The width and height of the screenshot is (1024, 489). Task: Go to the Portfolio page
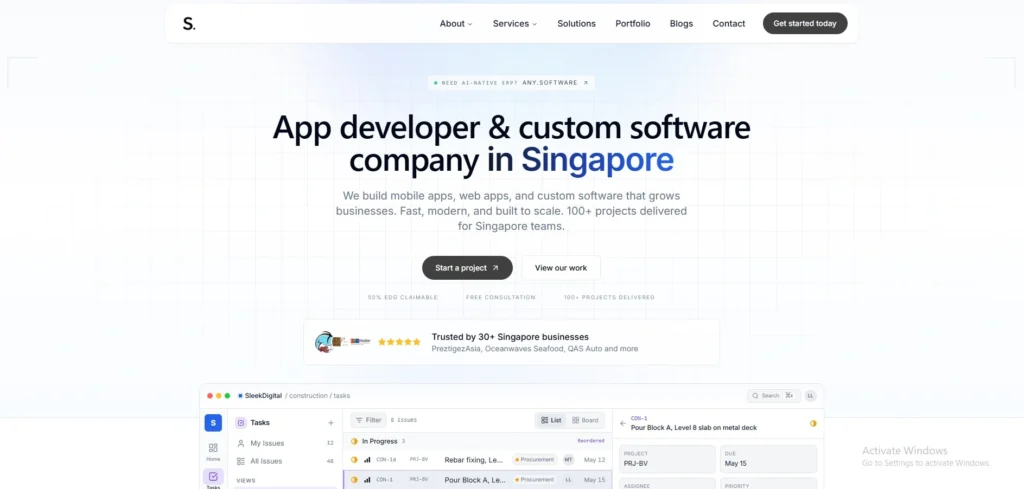click(632, 24)
